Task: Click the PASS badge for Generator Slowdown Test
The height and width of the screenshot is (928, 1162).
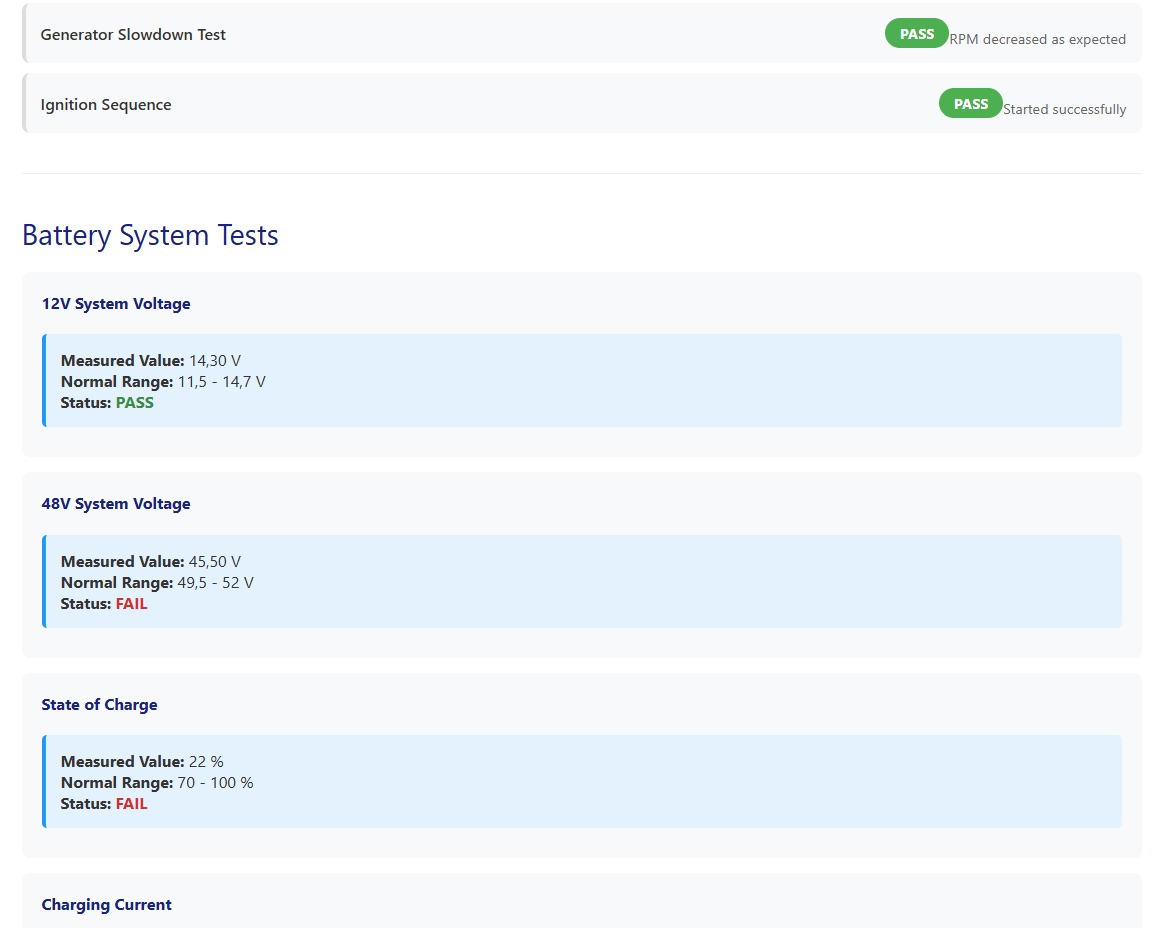Action: click(x=916, y=34)
